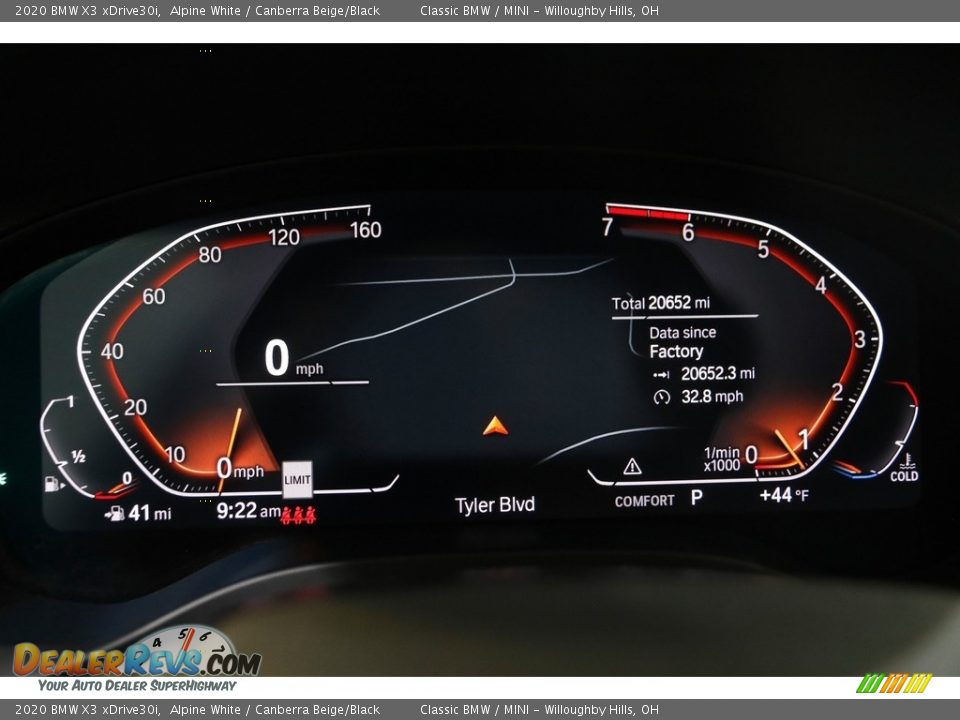Click the fuel pump icon by the fuel gauge

click(54, 484)
